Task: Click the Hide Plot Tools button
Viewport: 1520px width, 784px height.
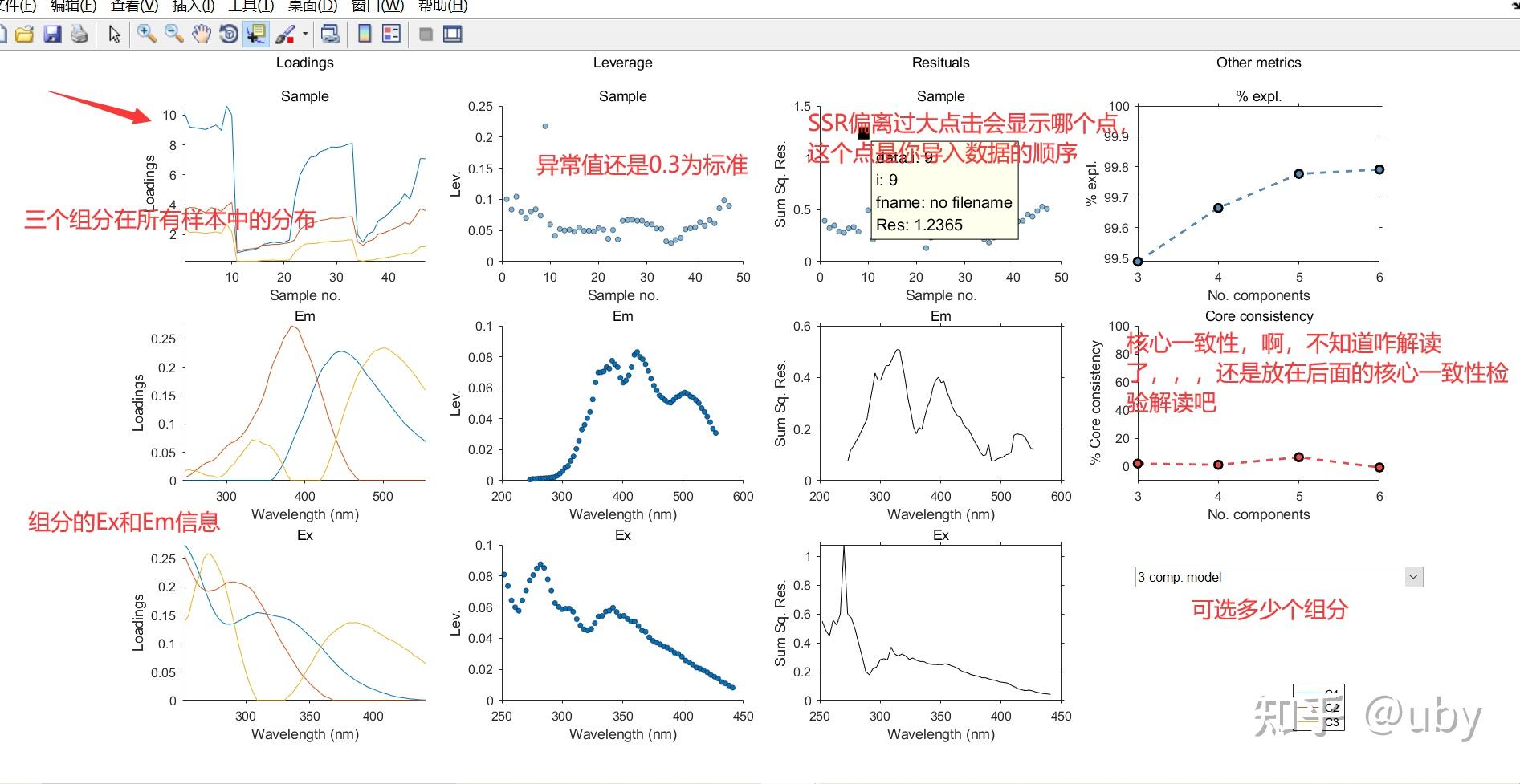Action: pos(426,34)
